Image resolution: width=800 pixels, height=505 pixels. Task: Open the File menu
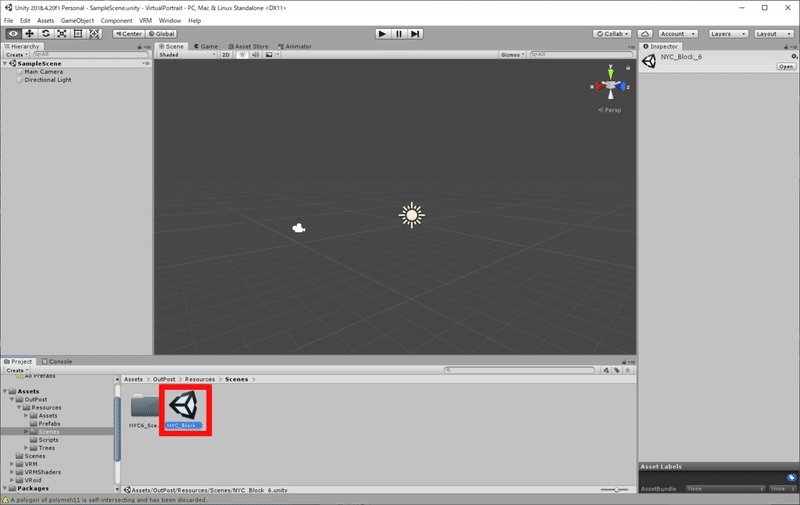(x=9, y=20)
